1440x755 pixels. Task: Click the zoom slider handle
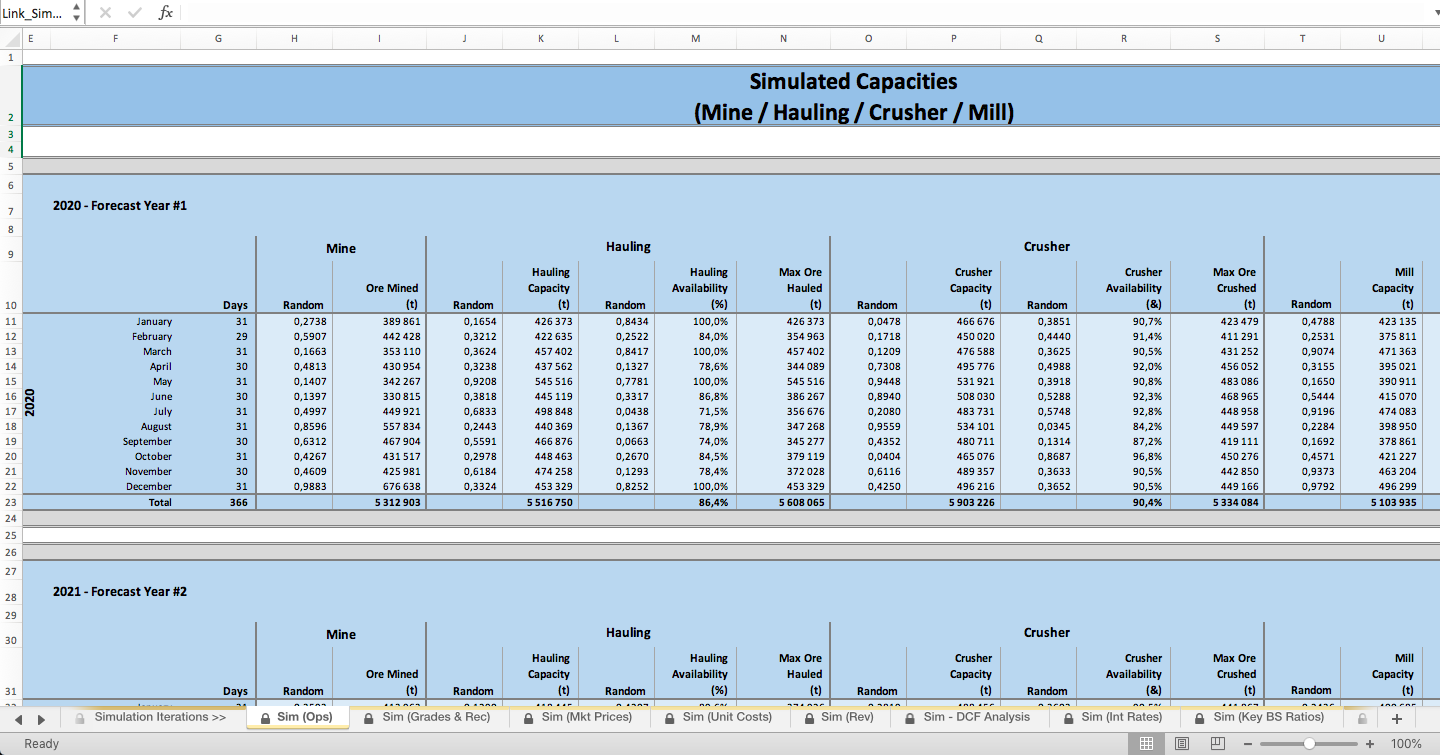click(x=1309, y=744)
